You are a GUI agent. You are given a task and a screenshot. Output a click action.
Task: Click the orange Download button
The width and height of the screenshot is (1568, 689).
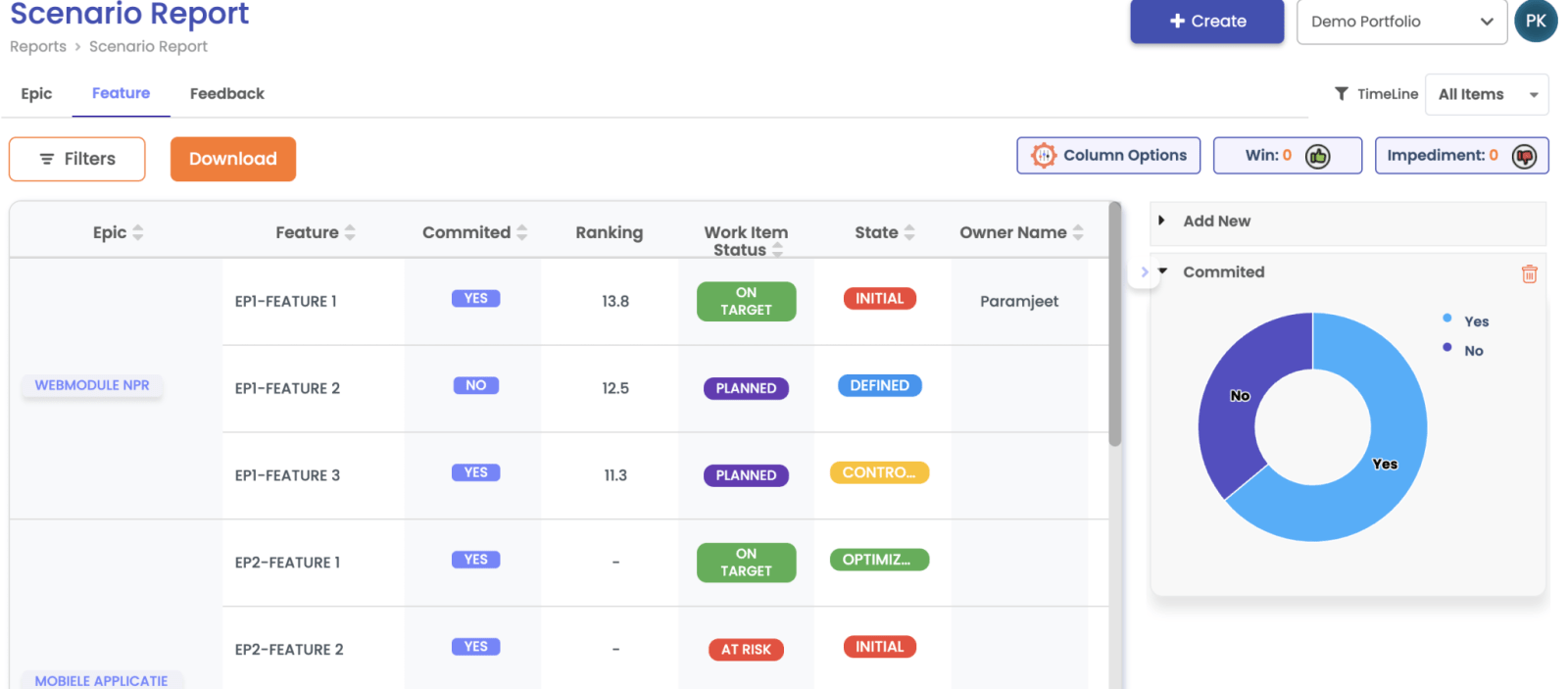coord(232,159)
